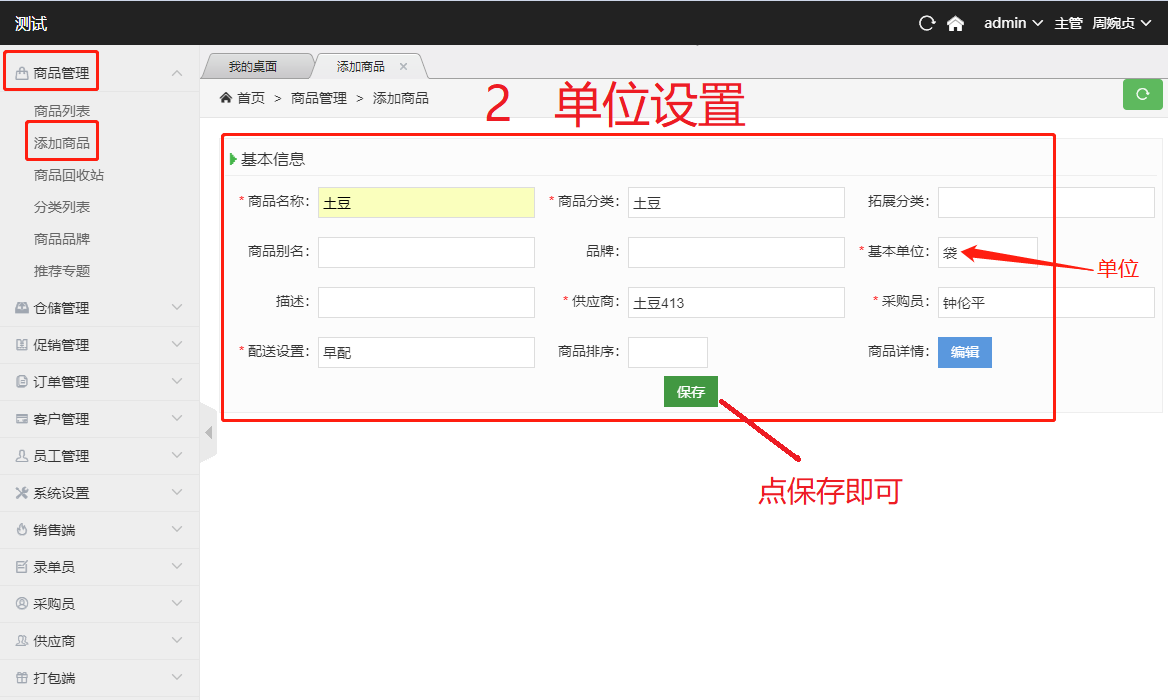Open 商品列表 in the sidebar
1168x700 pixels.
62,111
